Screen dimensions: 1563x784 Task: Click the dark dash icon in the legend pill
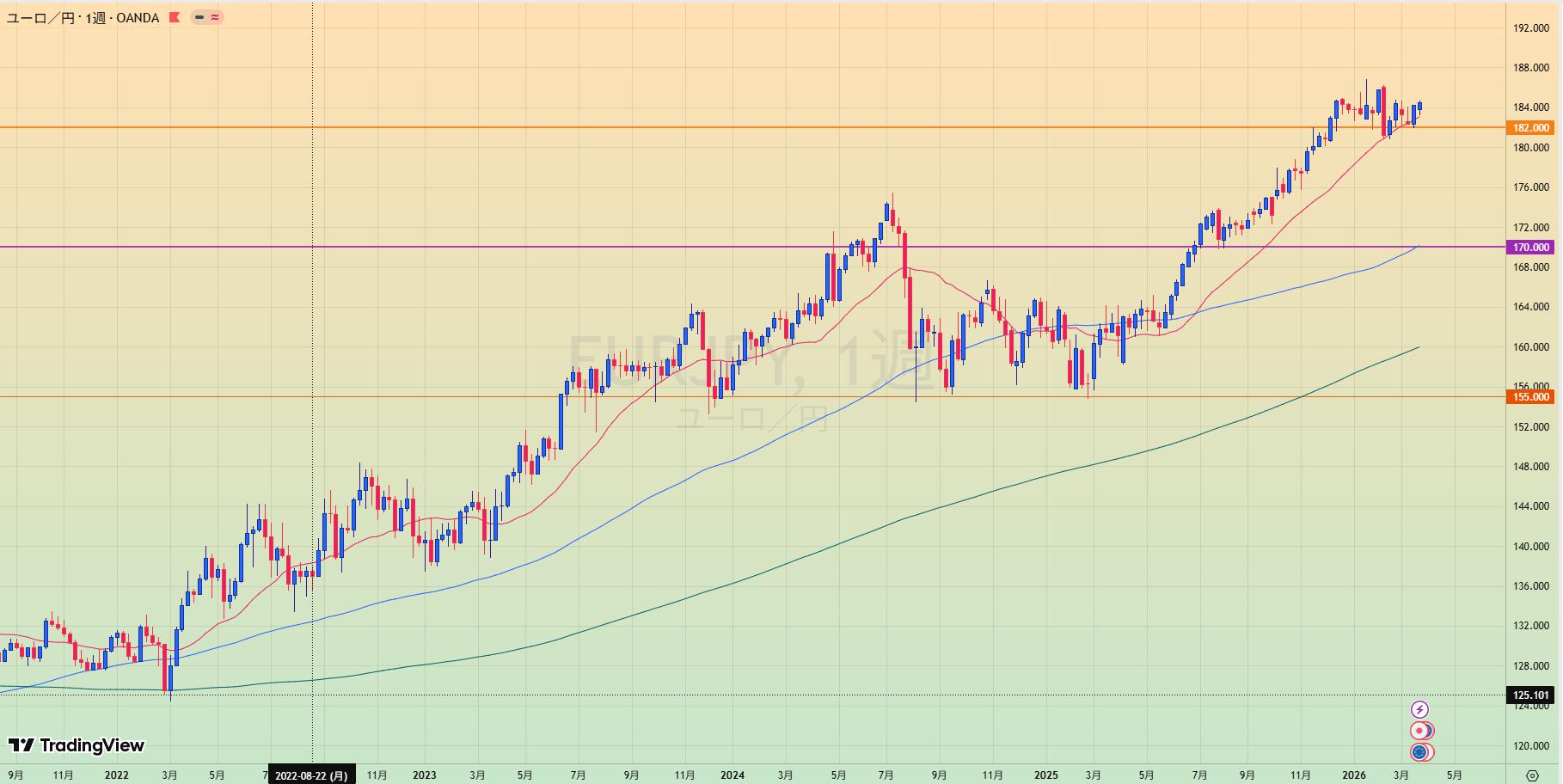(x=199, y=17)
